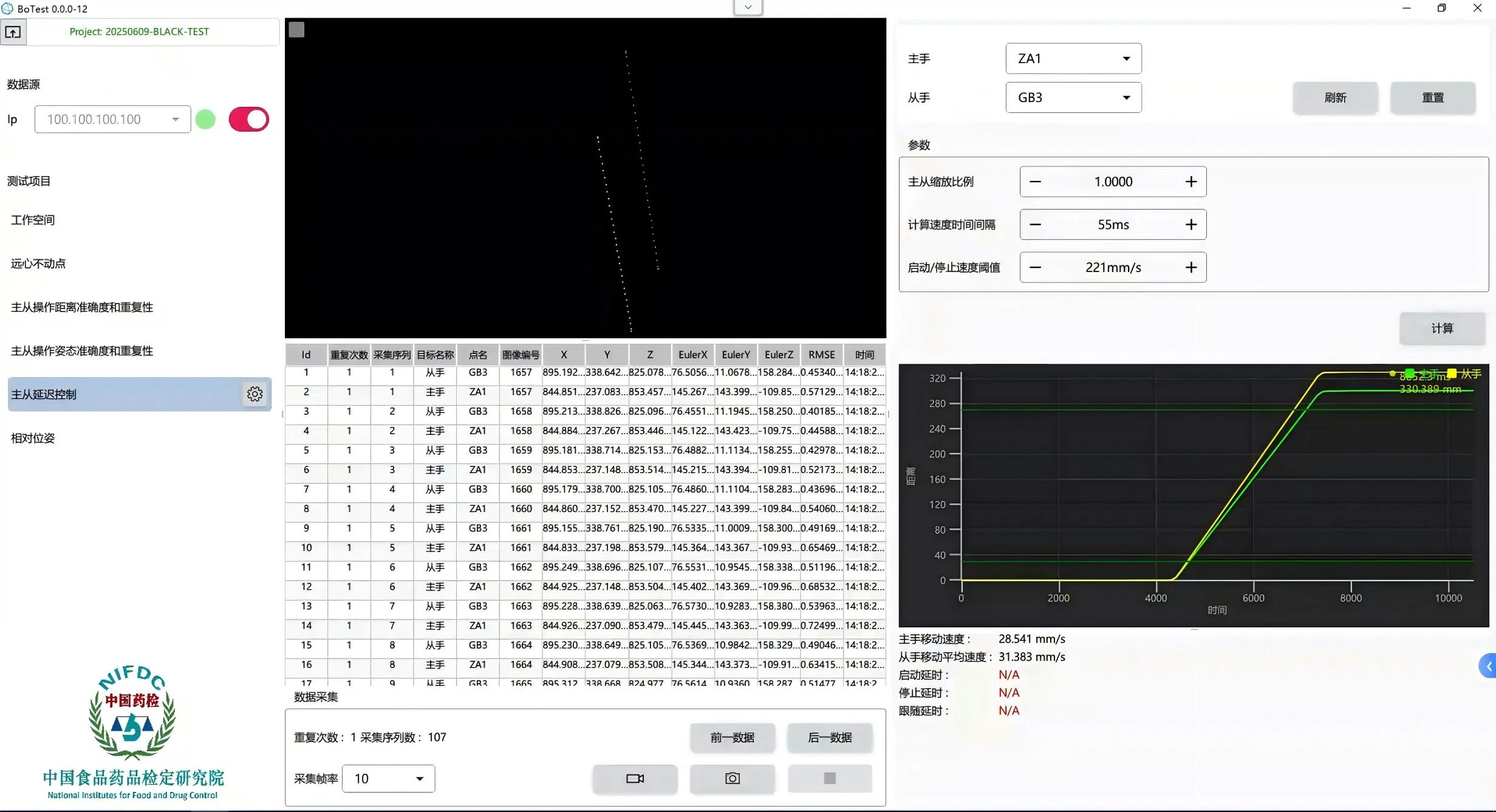Open settings gear for 主从延迟控制
This screenshot has height=812, width=1496.
tap(254, 394)
